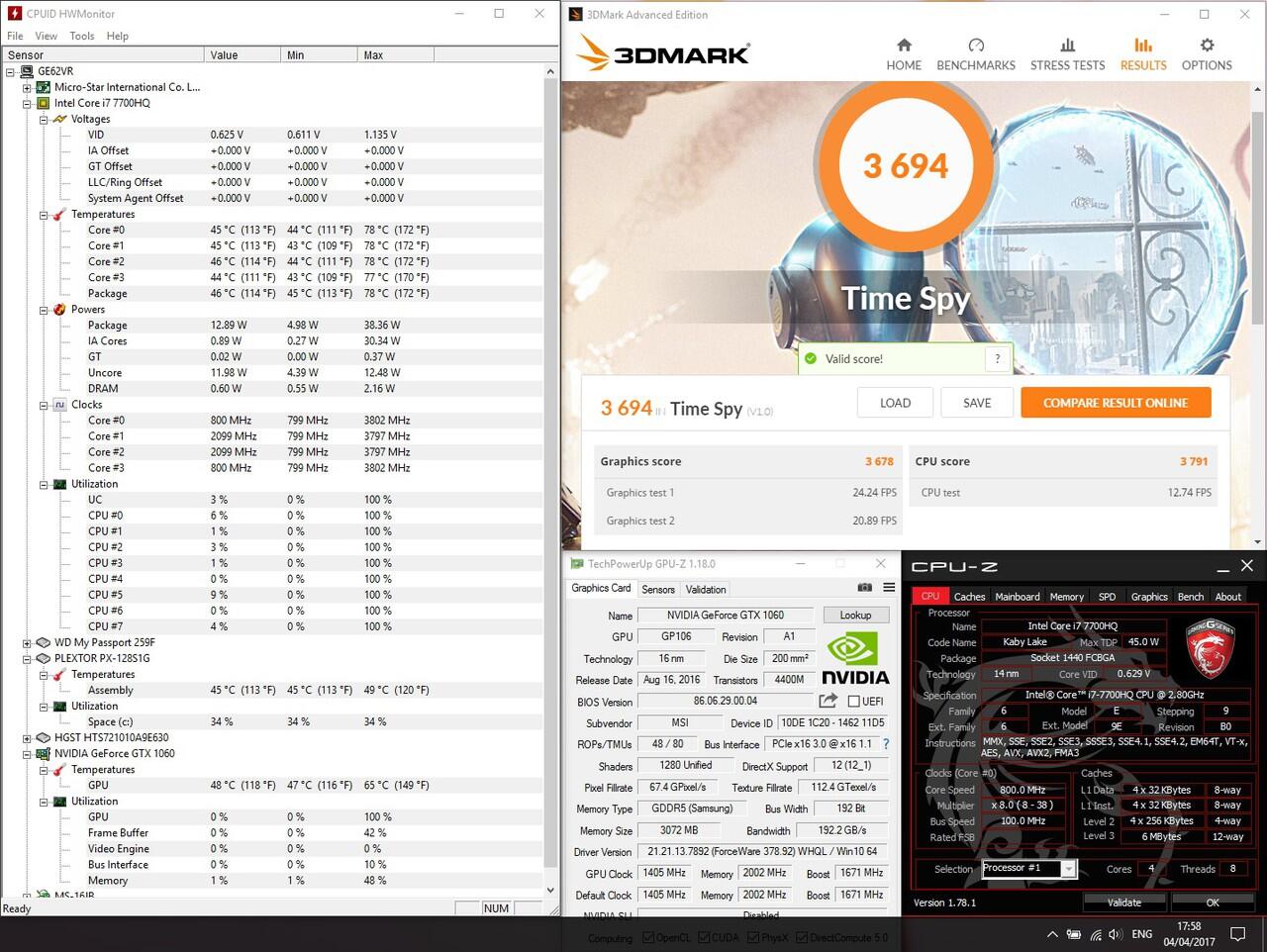Click the GE62VR computer icon in HWMonitor

[27, 71]
